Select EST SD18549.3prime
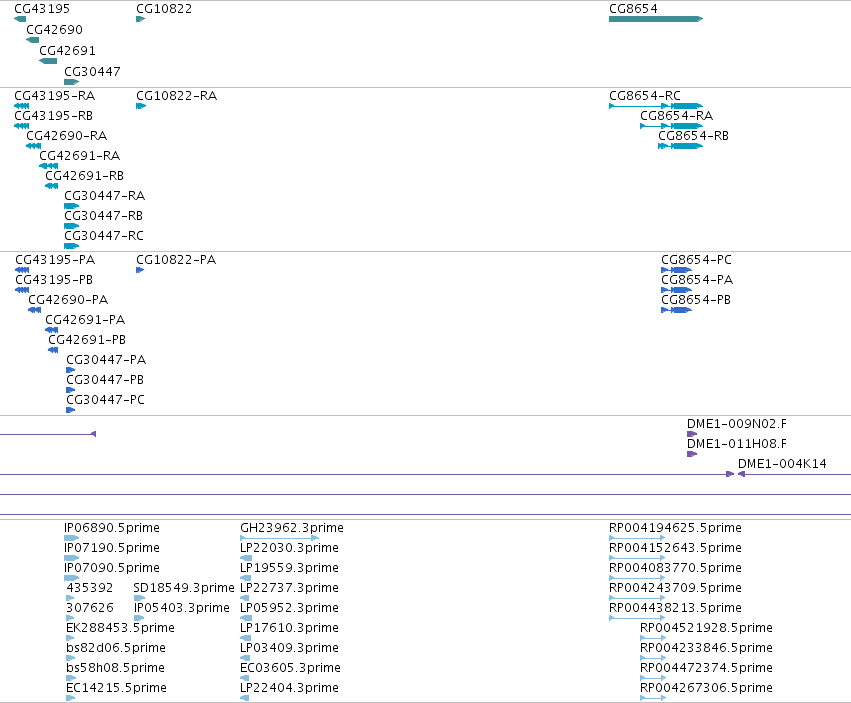851x703 pixels. (x=184, y=588)
